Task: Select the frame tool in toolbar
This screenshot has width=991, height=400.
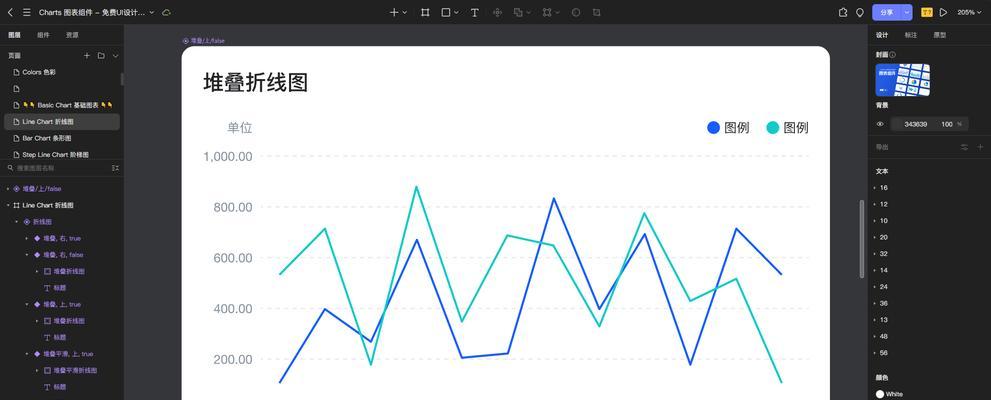Action: (x=425, y=12)
